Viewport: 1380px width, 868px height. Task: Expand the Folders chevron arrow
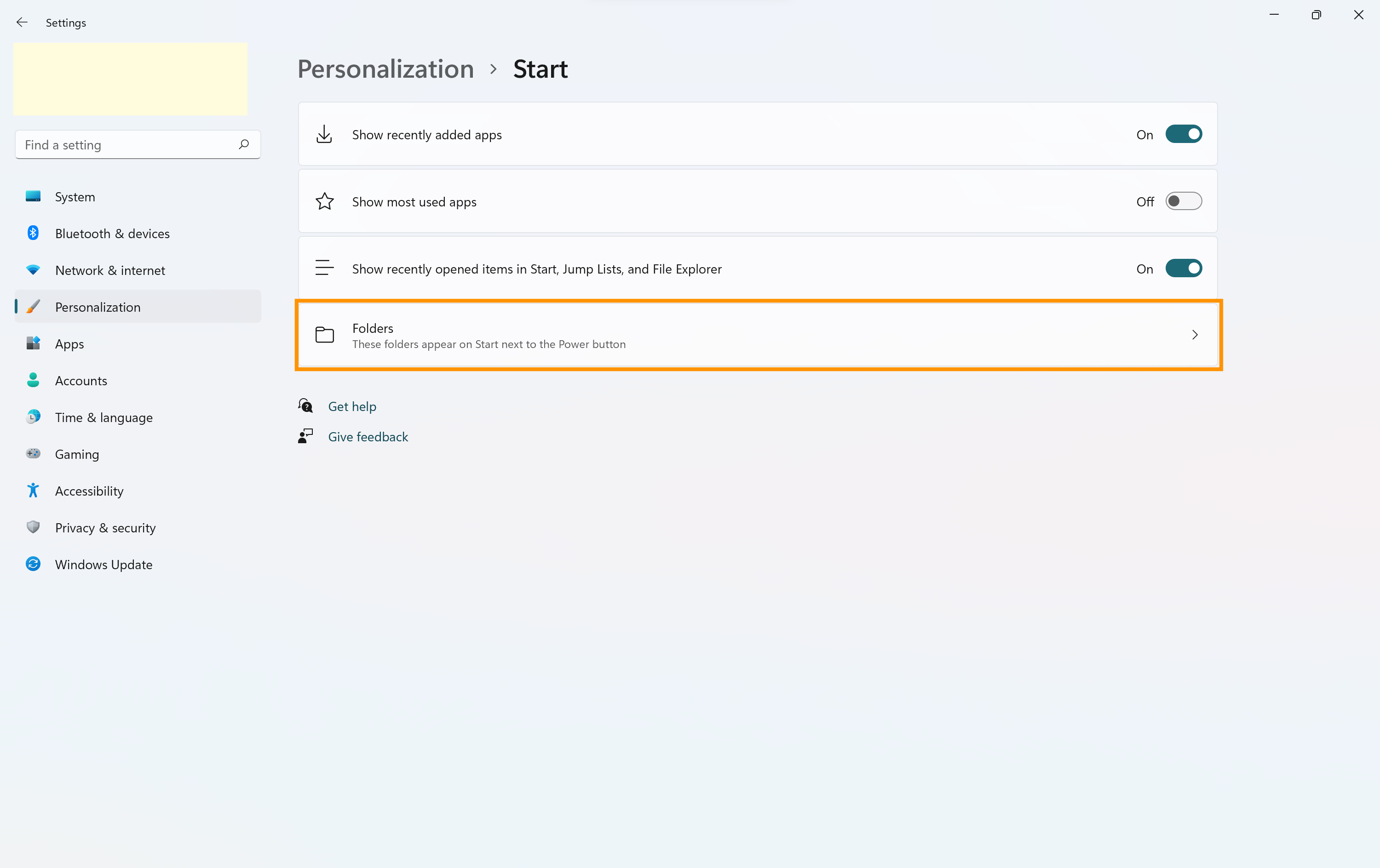[x=1195, y=335]
